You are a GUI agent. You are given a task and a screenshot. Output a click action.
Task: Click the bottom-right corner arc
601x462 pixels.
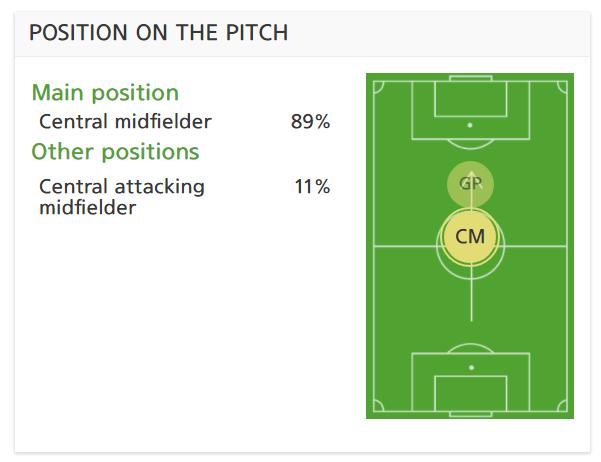pos(562,406)
